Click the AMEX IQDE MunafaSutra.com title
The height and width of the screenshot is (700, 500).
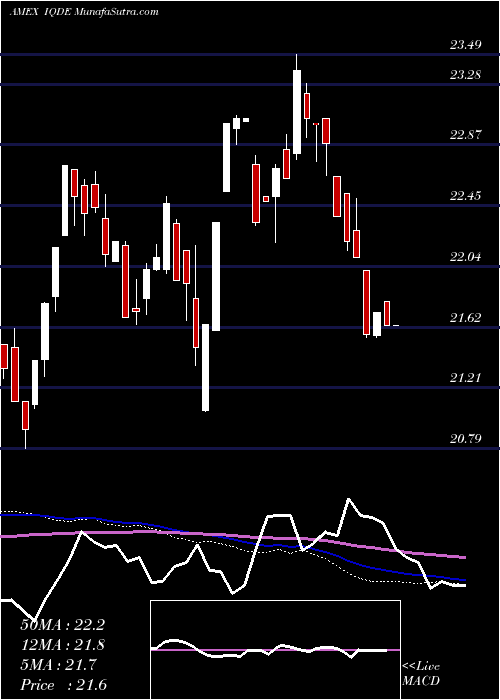pos(84,12)
